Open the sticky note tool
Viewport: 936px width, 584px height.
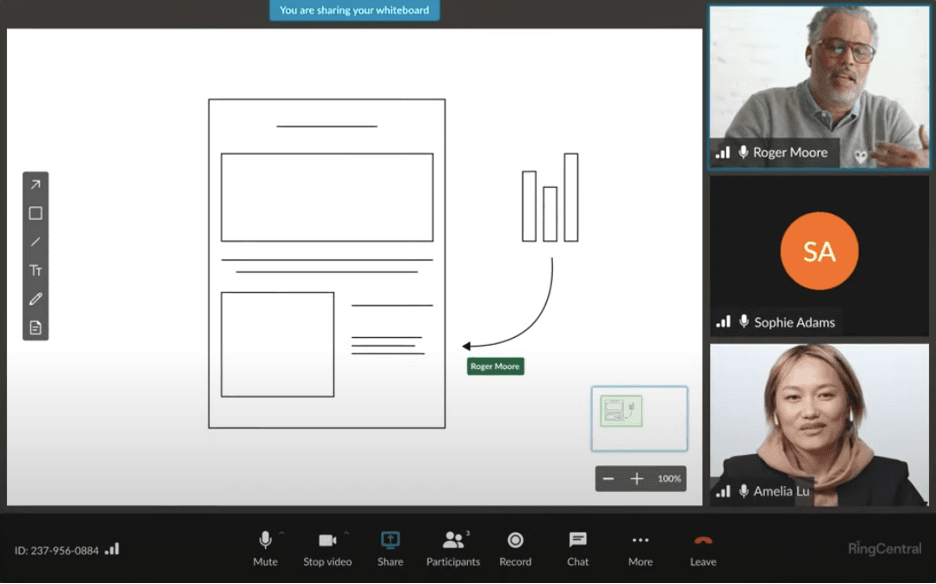[35, 327]
